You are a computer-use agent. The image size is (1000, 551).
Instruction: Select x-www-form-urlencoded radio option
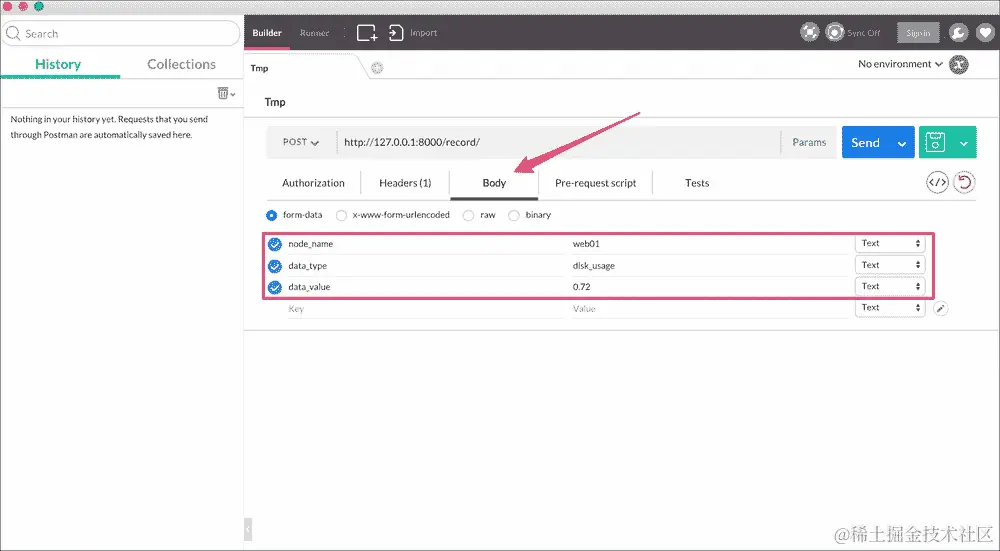(341, 216)
